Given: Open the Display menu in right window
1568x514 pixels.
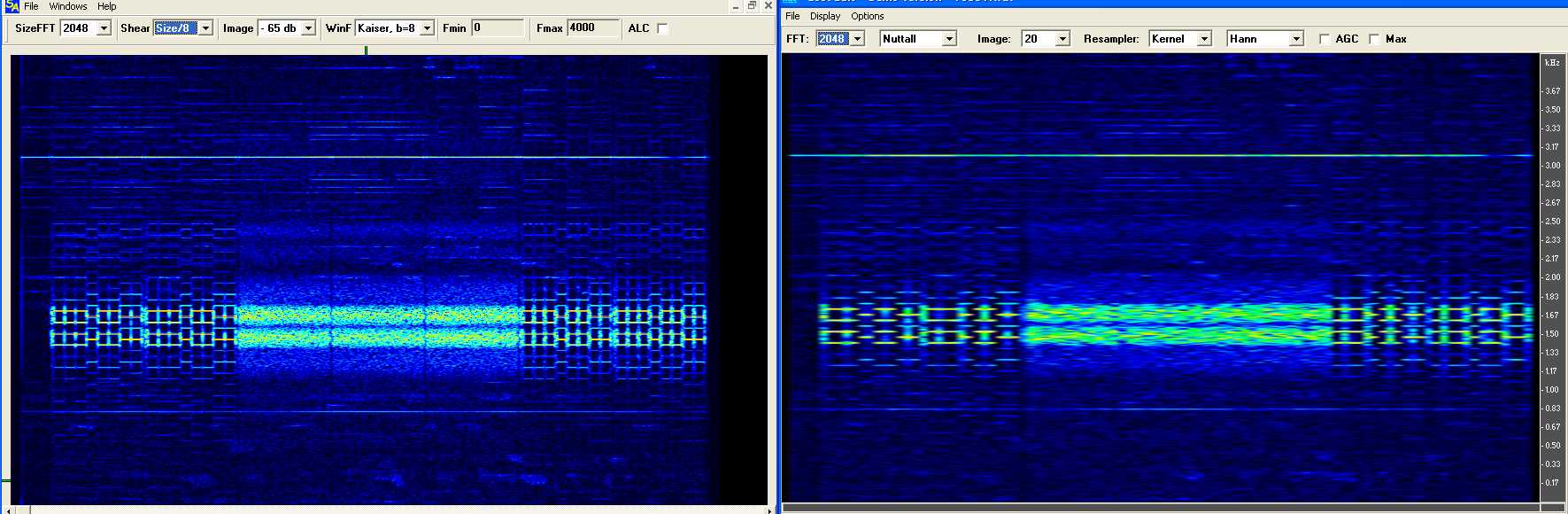Looking at the screenshot, I should (x=825, y=16).
